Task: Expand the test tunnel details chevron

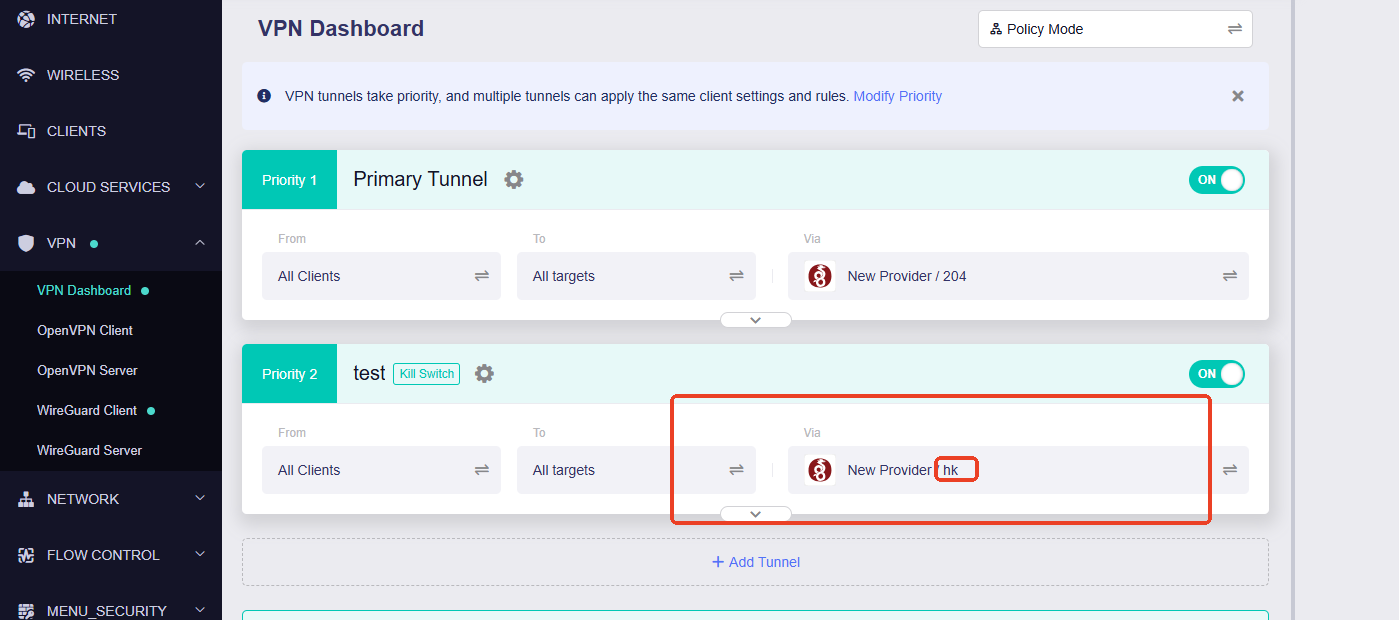Action: pos(755,514)
